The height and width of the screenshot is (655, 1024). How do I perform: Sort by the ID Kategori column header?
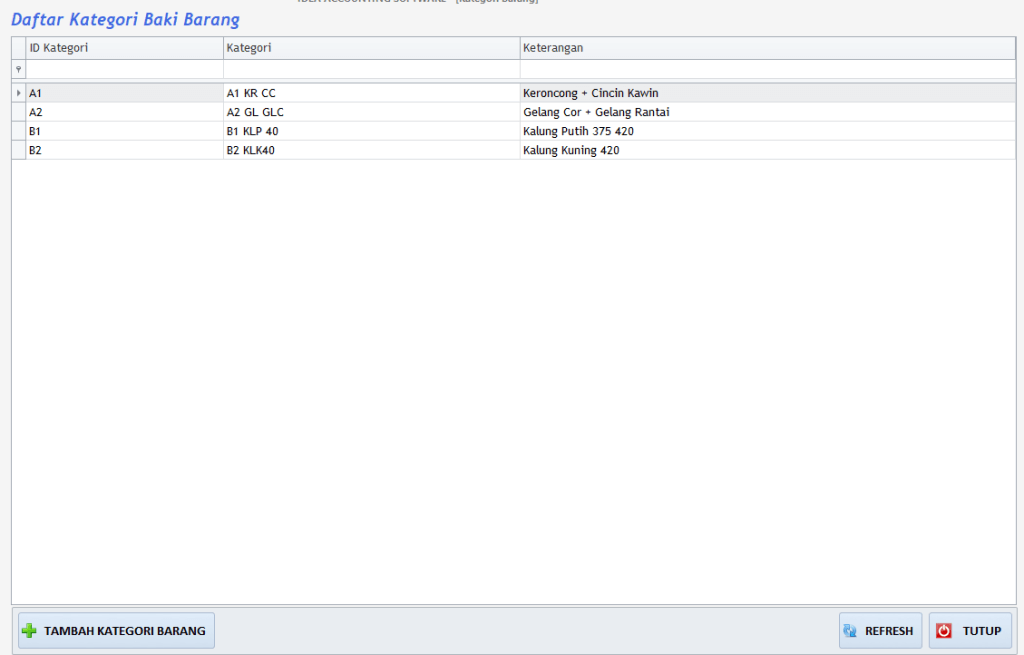pos(124,48)
